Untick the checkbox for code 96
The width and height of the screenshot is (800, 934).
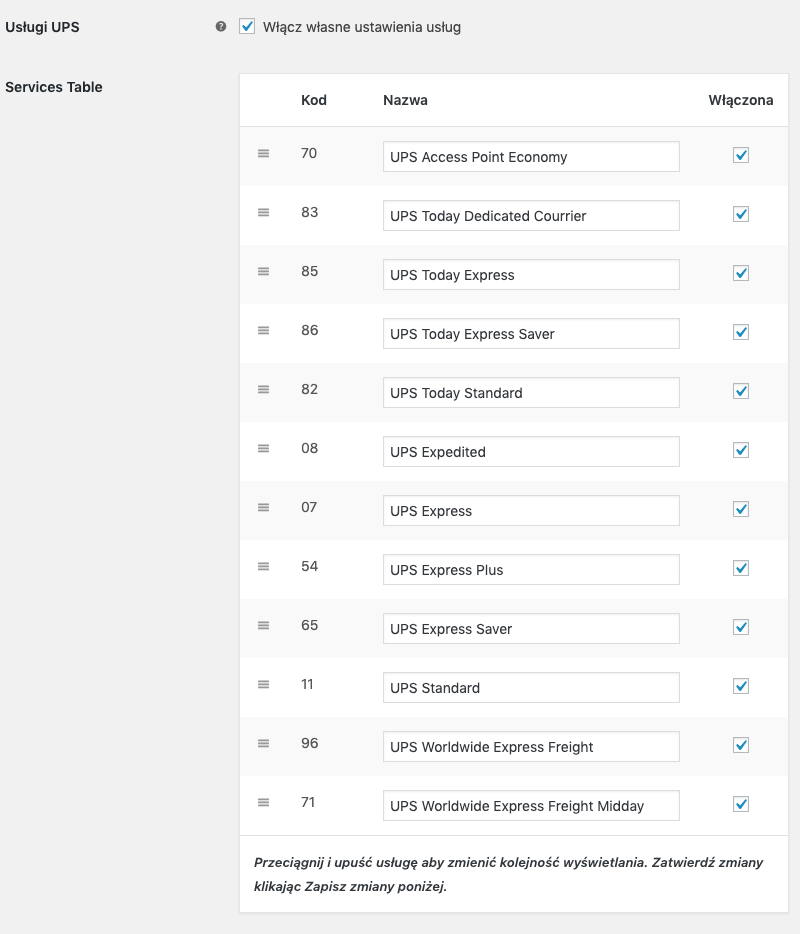[x=740, y=745]
